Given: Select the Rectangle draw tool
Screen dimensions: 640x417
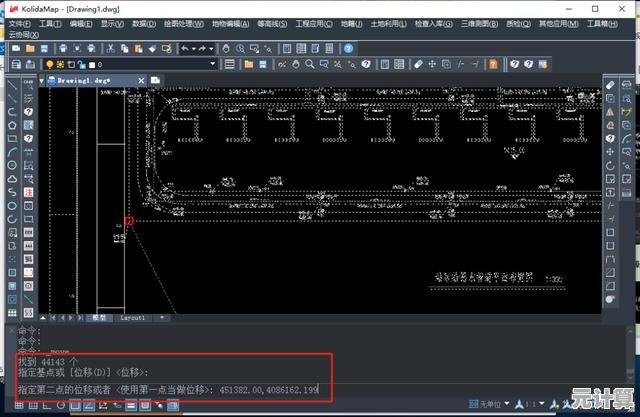Looking at the screenshot, I should [x=12, y=139].
